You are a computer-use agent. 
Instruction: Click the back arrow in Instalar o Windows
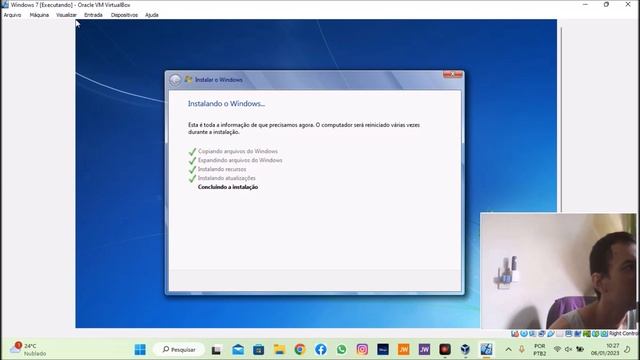point(175,80)
